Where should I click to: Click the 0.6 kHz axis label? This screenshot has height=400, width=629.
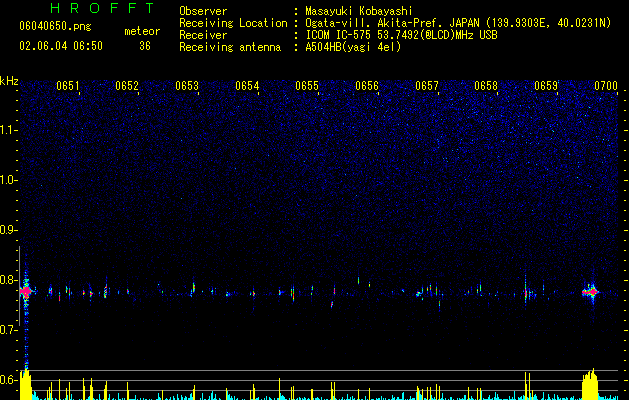pos(8,380)
